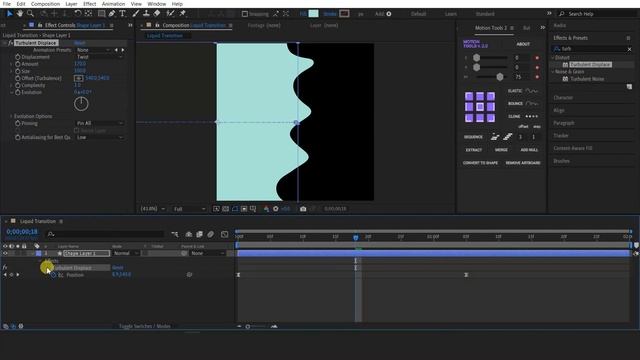This screenshot has width=640, height=360.
Task: Click the EXTRACT button
Action: (473, 150)
